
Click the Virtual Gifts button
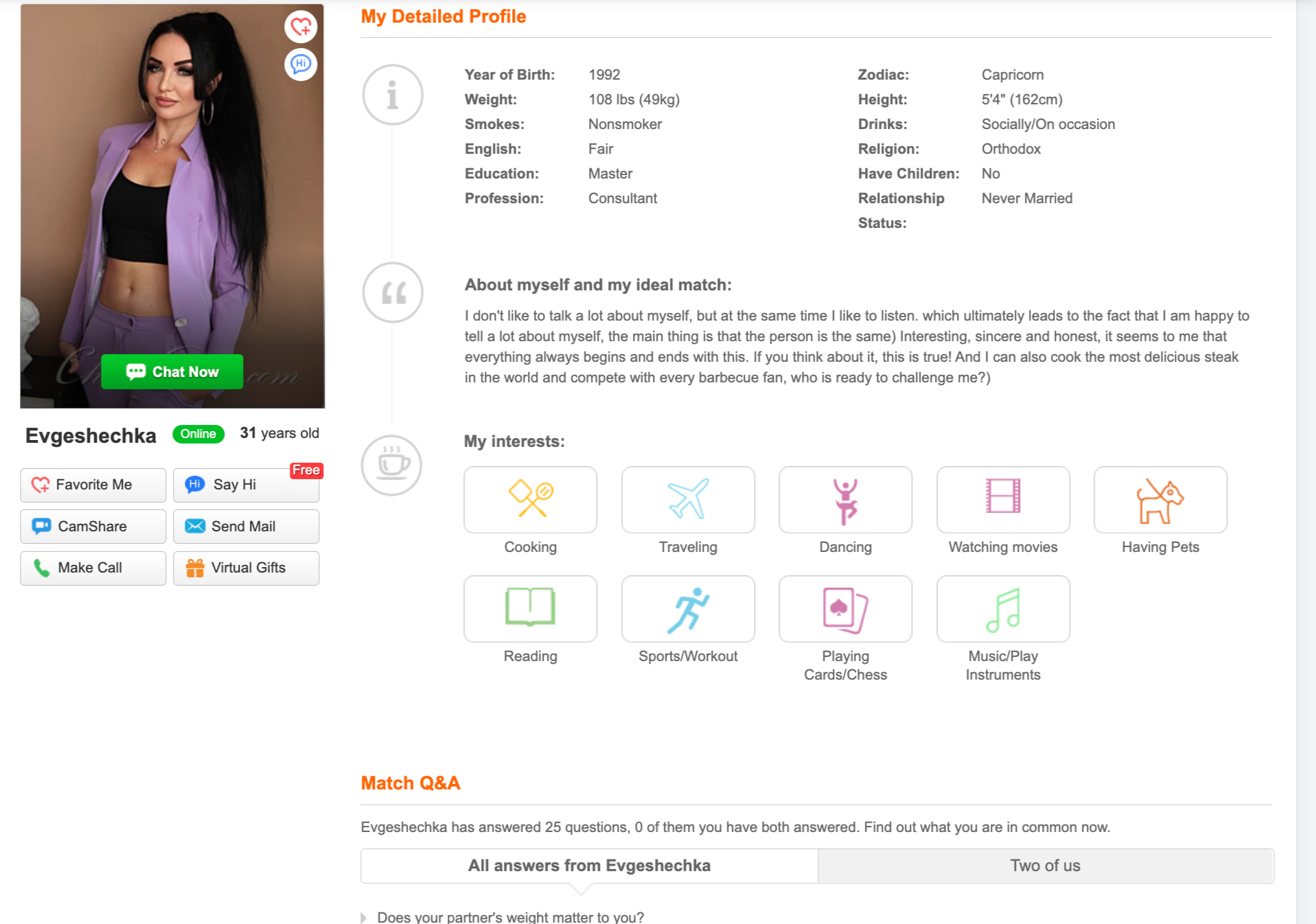pos(246,568)
